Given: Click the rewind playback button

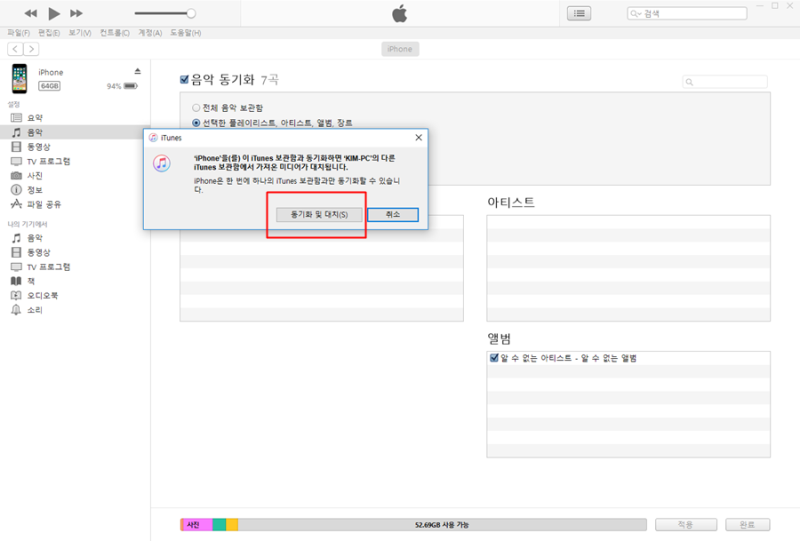Looking at the screenshot, I should coord(31,13).
